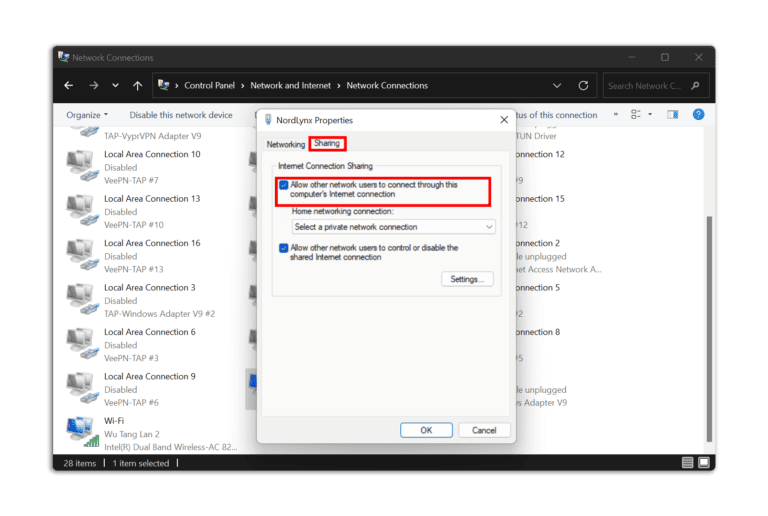768x516 pixels.
Task: Show more toolbar commands chevron
Action: 616,115
